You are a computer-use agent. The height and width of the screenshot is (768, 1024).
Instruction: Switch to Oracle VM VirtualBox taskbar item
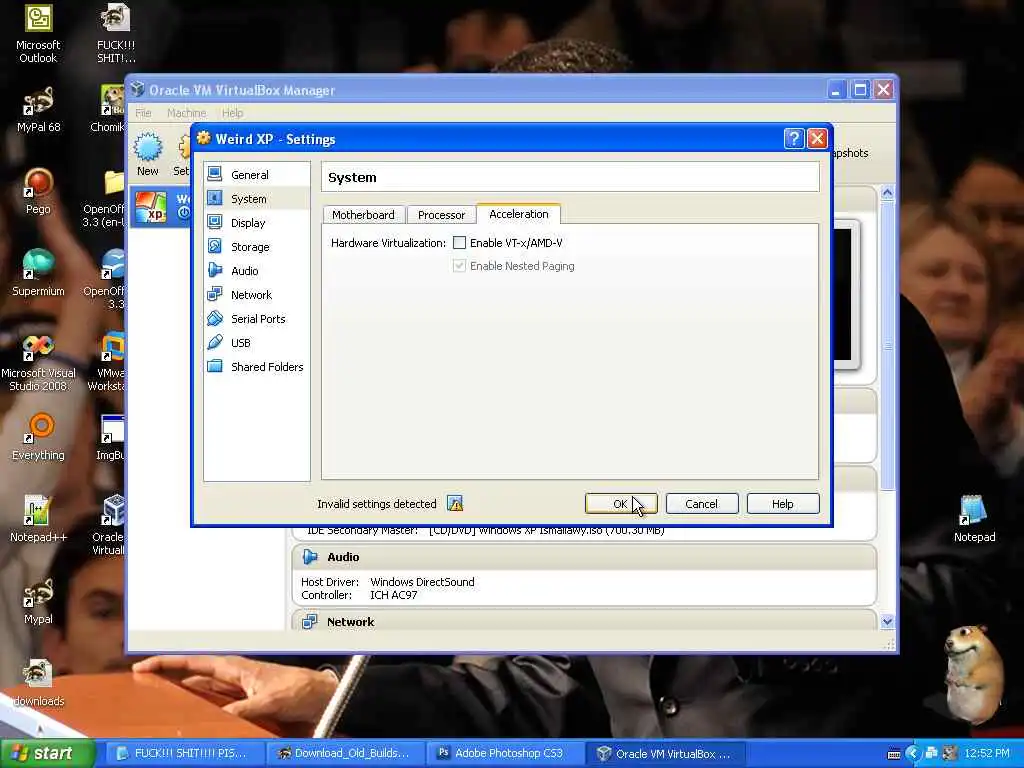[665, 753]
